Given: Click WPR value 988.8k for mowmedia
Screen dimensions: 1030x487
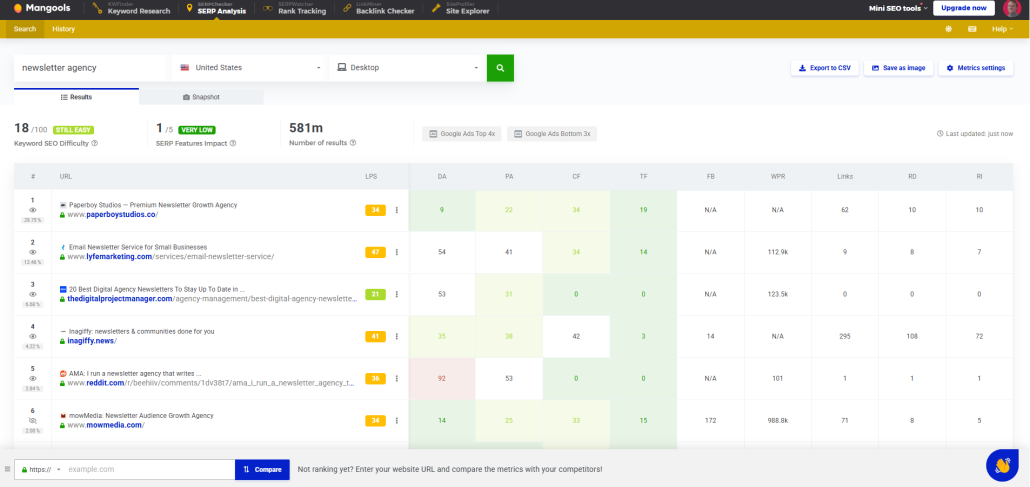Looking at the screenshot, I should 778,420.
